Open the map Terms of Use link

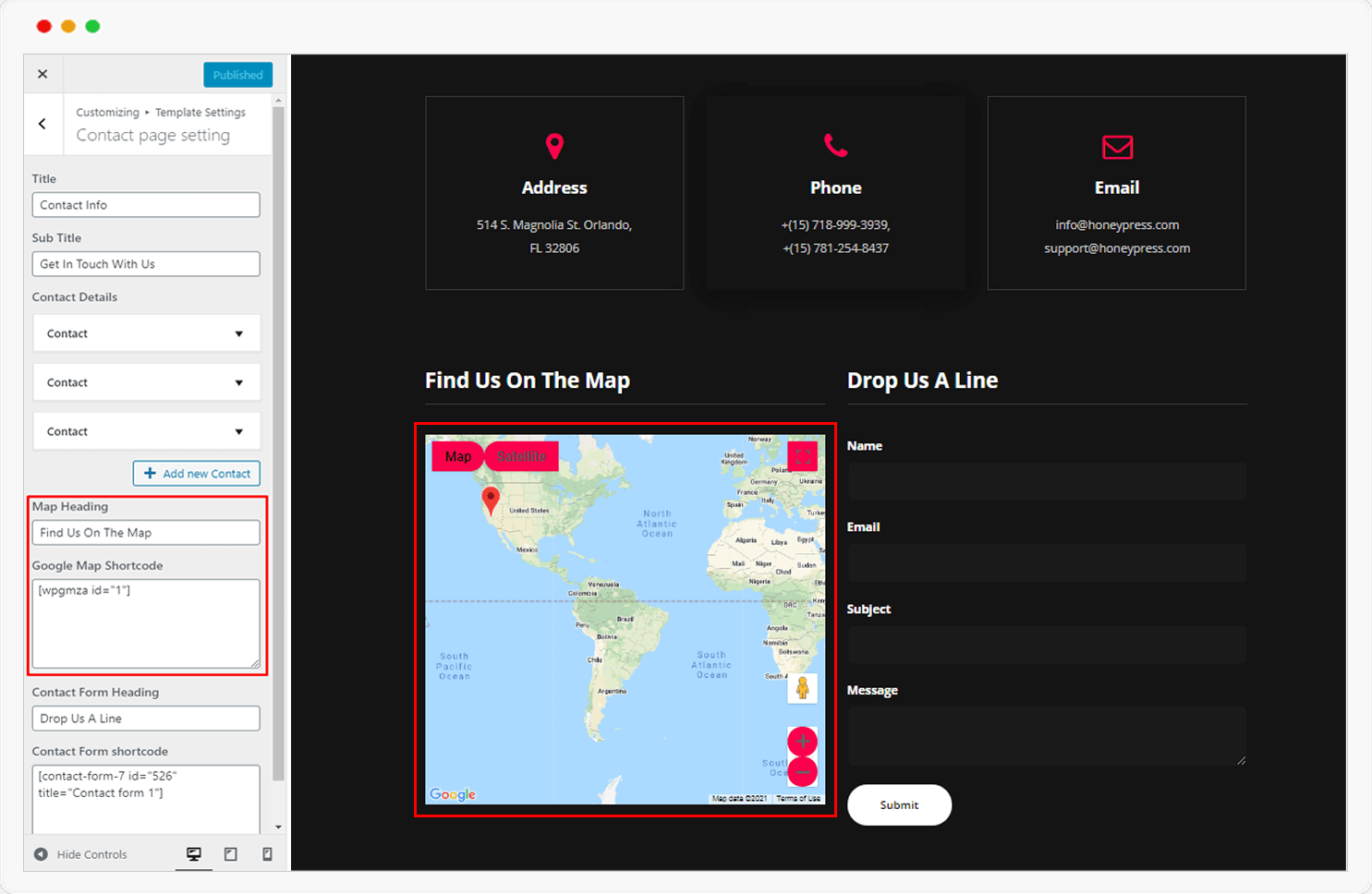coord(798,798)
